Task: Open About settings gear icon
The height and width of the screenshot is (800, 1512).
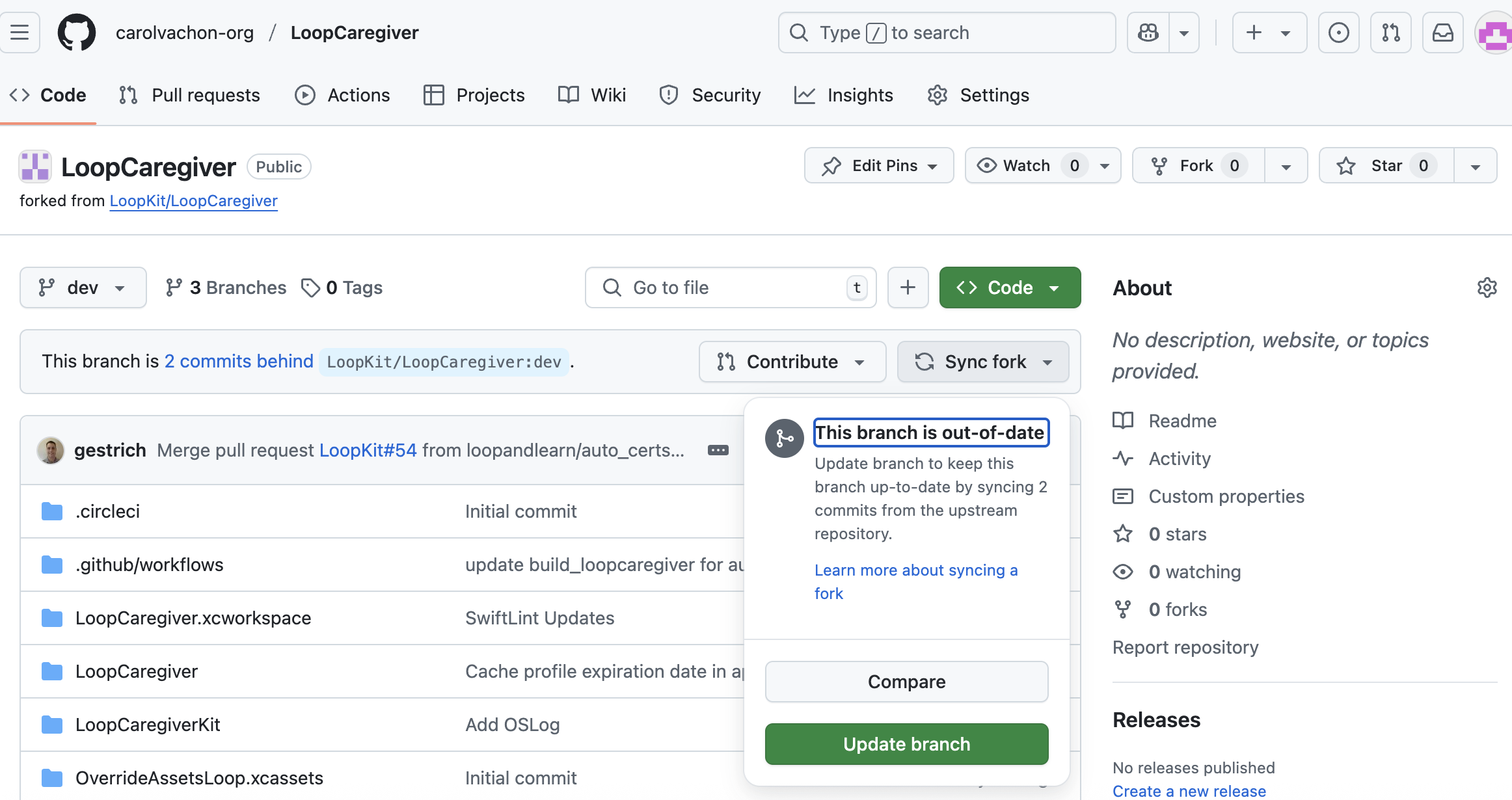Action: [1487, 287]
